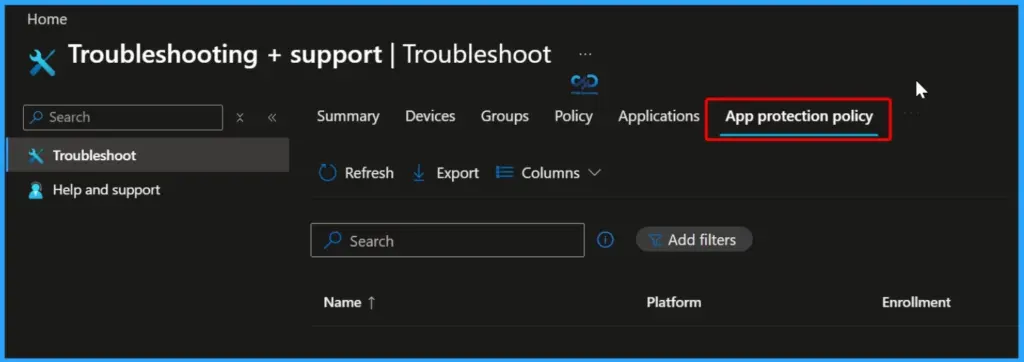Click the sidebar expand/collapse arrows icon
This screenshot has height=362, width=1024.
point(240,118)
